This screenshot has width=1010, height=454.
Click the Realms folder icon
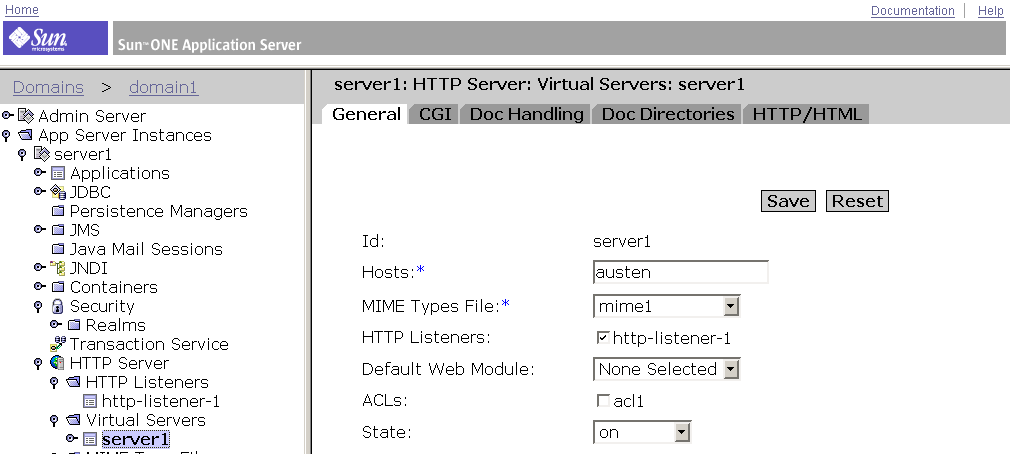[74, 325]
